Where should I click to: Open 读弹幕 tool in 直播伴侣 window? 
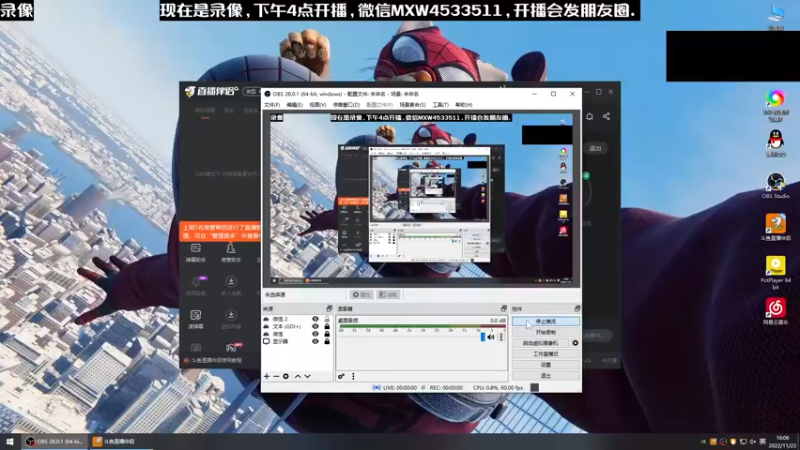pos(196,319)
